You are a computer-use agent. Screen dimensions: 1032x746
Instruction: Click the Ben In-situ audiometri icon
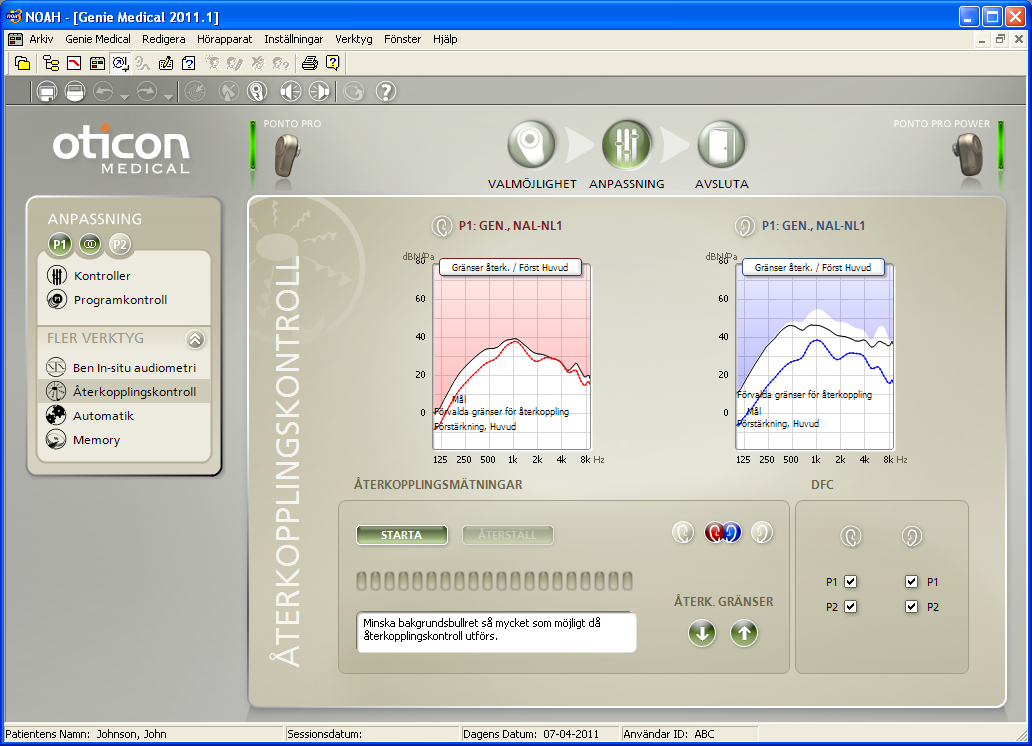click(x=56, y=367)
